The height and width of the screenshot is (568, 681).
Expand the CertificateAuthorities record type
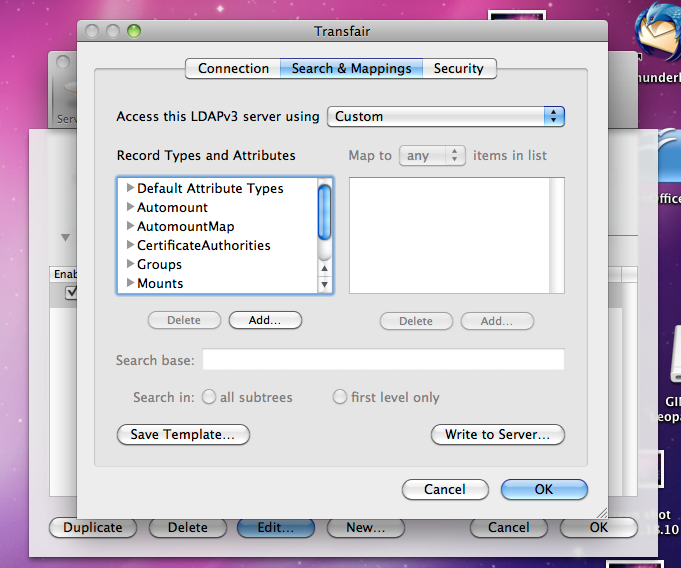tap(130, 245)
